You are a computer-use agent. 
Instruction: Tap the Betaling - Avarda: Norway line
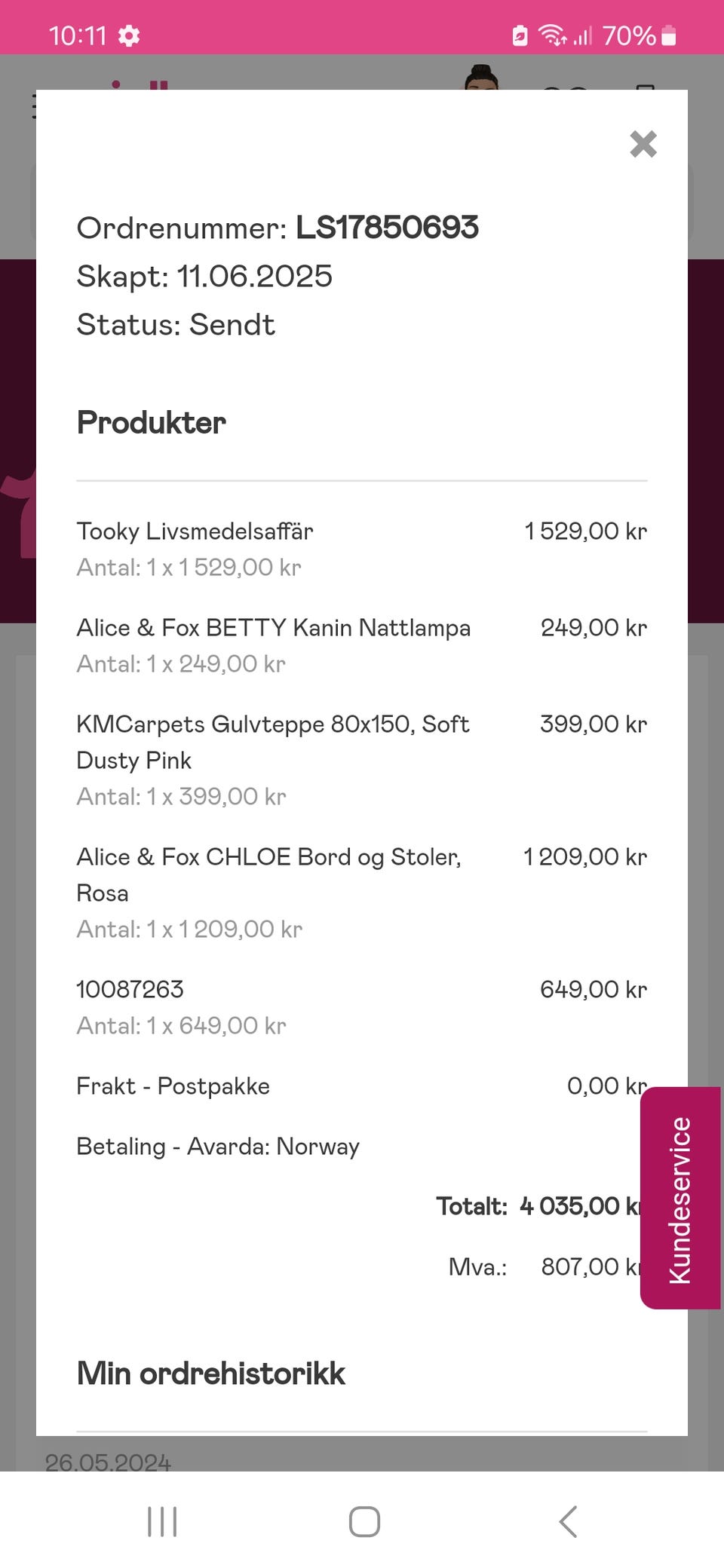pyautogui.click(x=218, y=1147)
